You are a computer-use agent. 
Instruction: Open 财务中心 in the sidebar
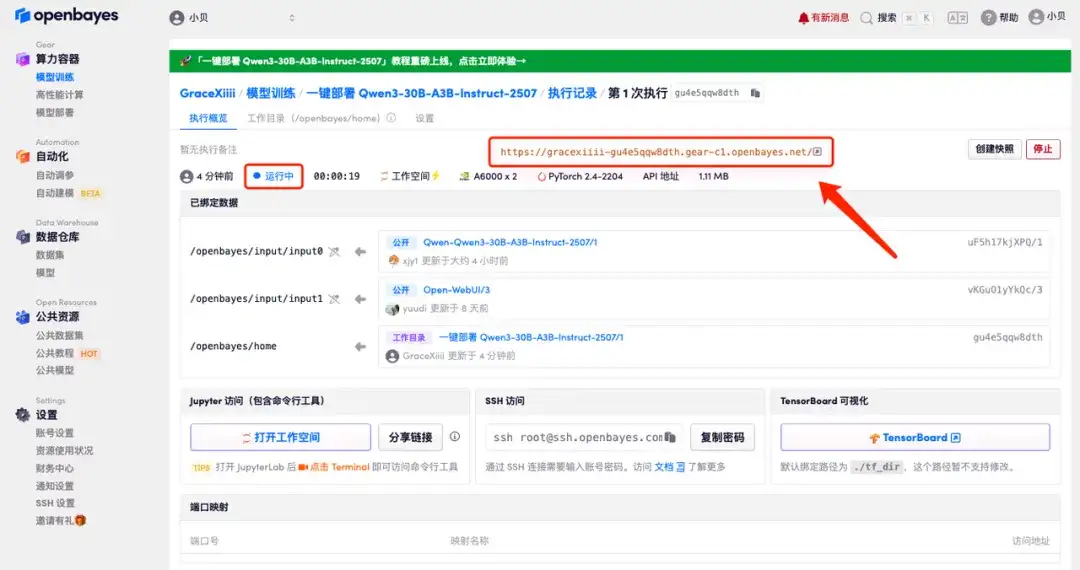point(54,469)
